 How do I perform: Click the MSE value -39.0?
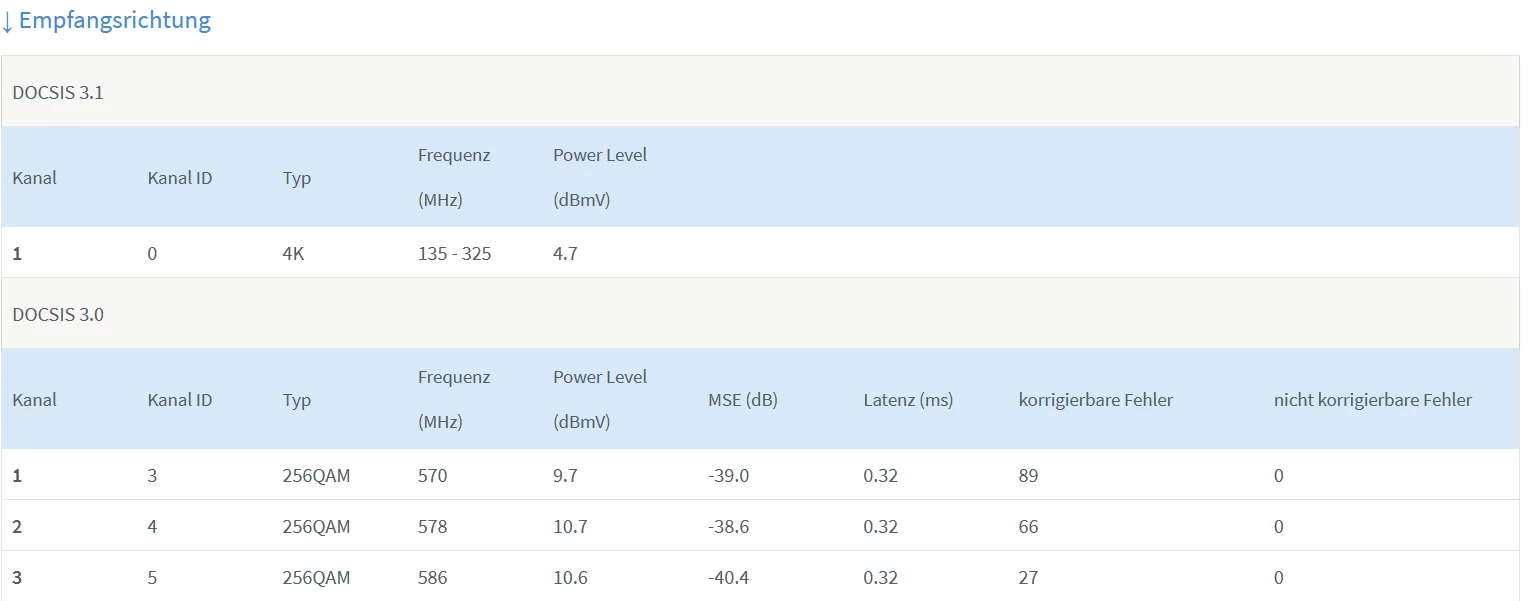728,476
